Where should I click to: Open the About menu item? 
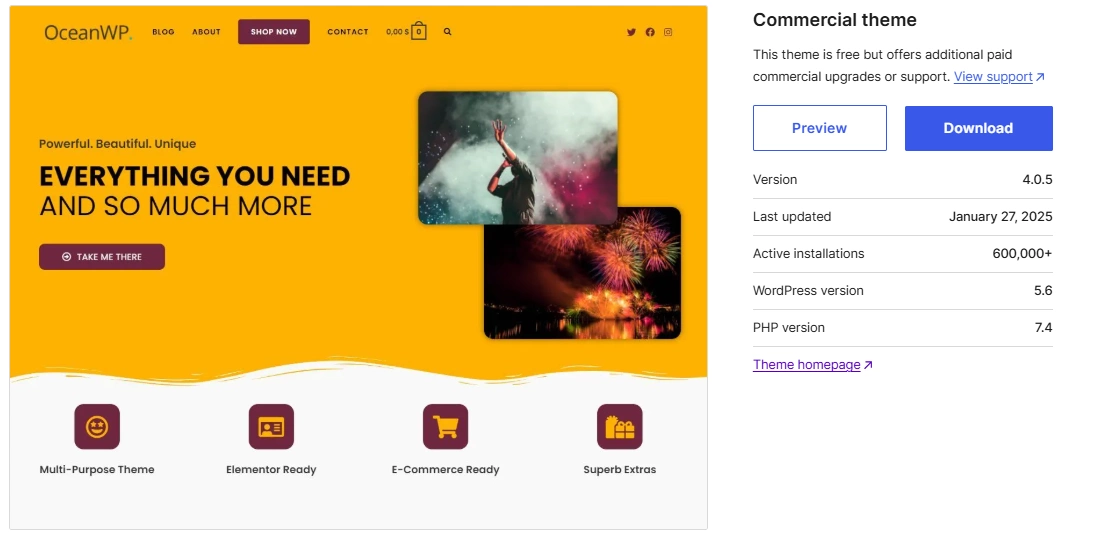click(206, 32)
